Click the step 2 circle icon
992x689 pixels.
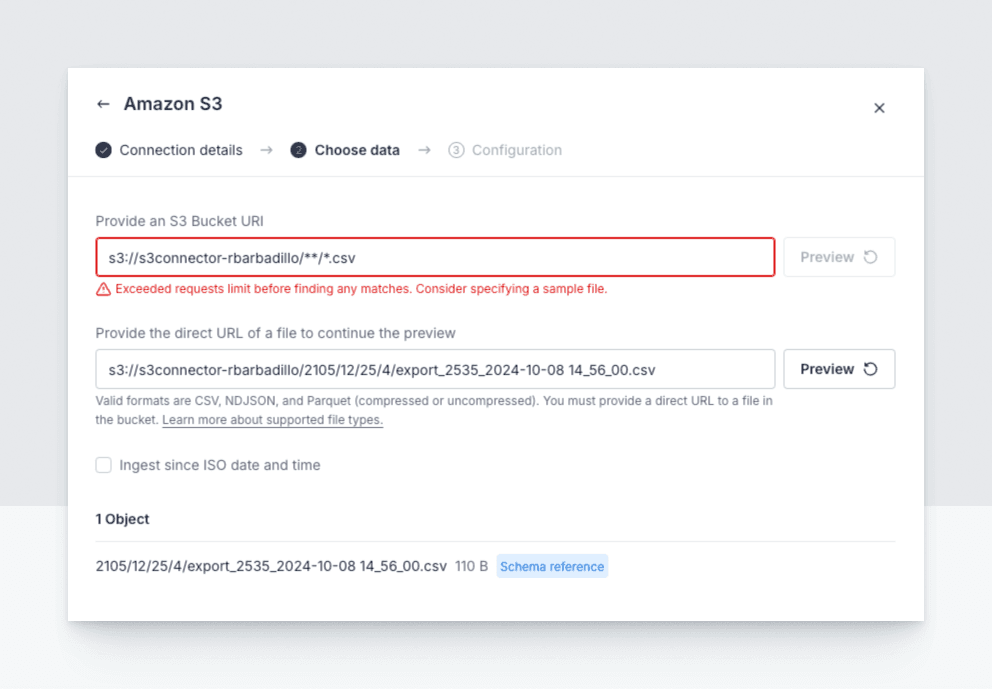pos(298,150)
